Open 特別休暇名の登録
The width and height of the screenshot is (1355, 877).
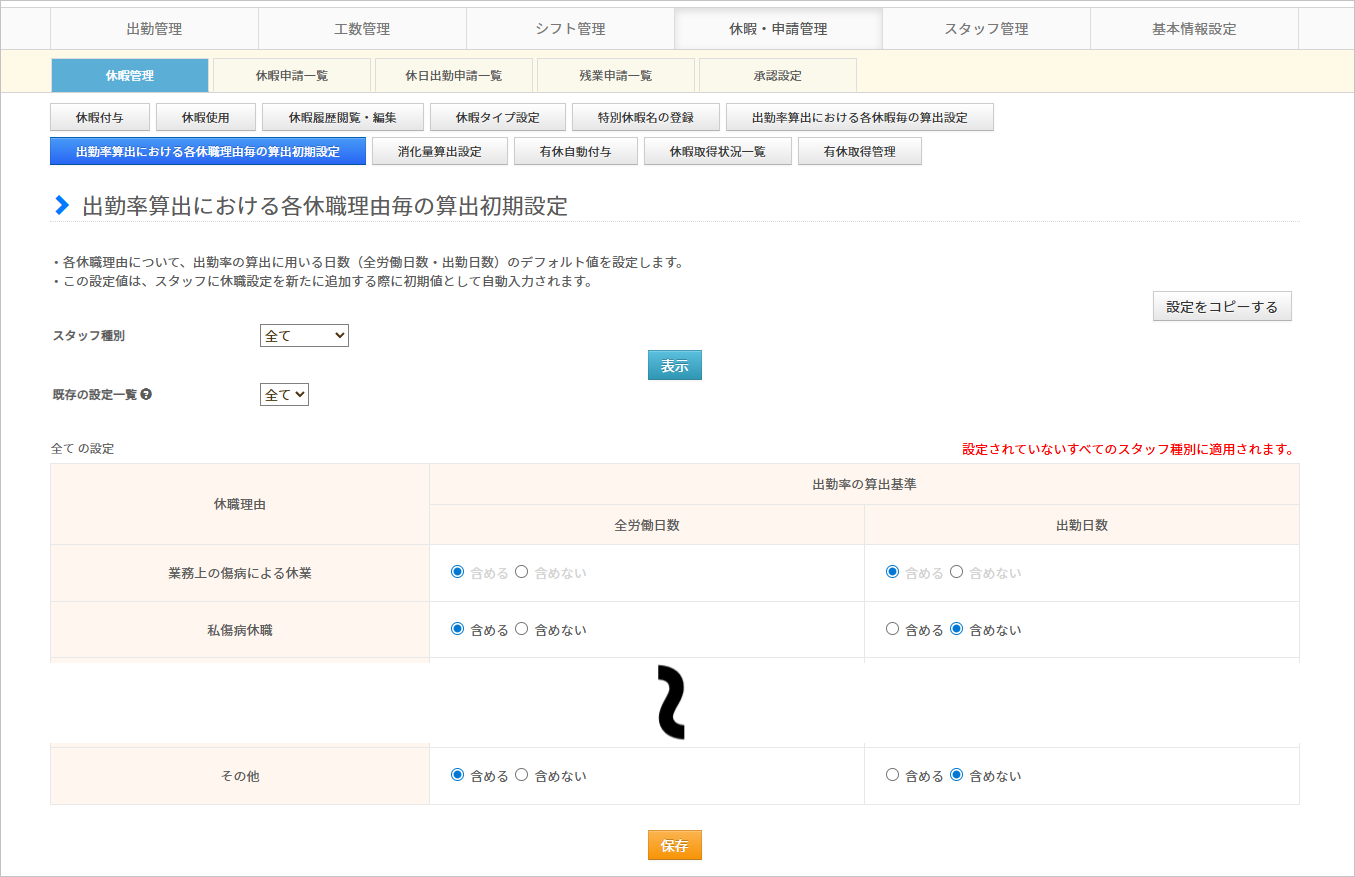(x=645, y=118)
